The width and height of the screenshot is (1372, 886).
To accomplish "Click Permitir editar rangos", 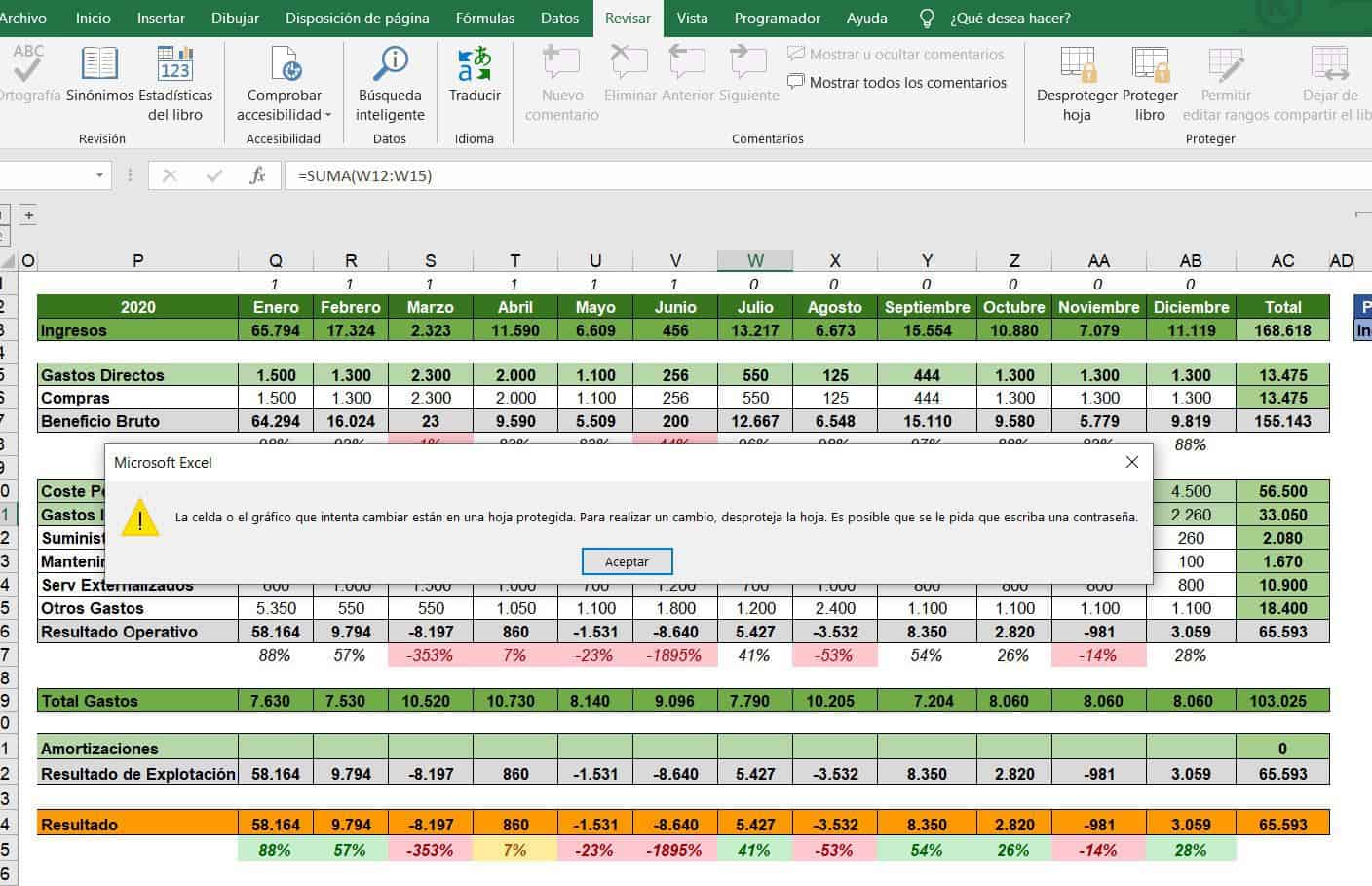I will click(1226, 83).
